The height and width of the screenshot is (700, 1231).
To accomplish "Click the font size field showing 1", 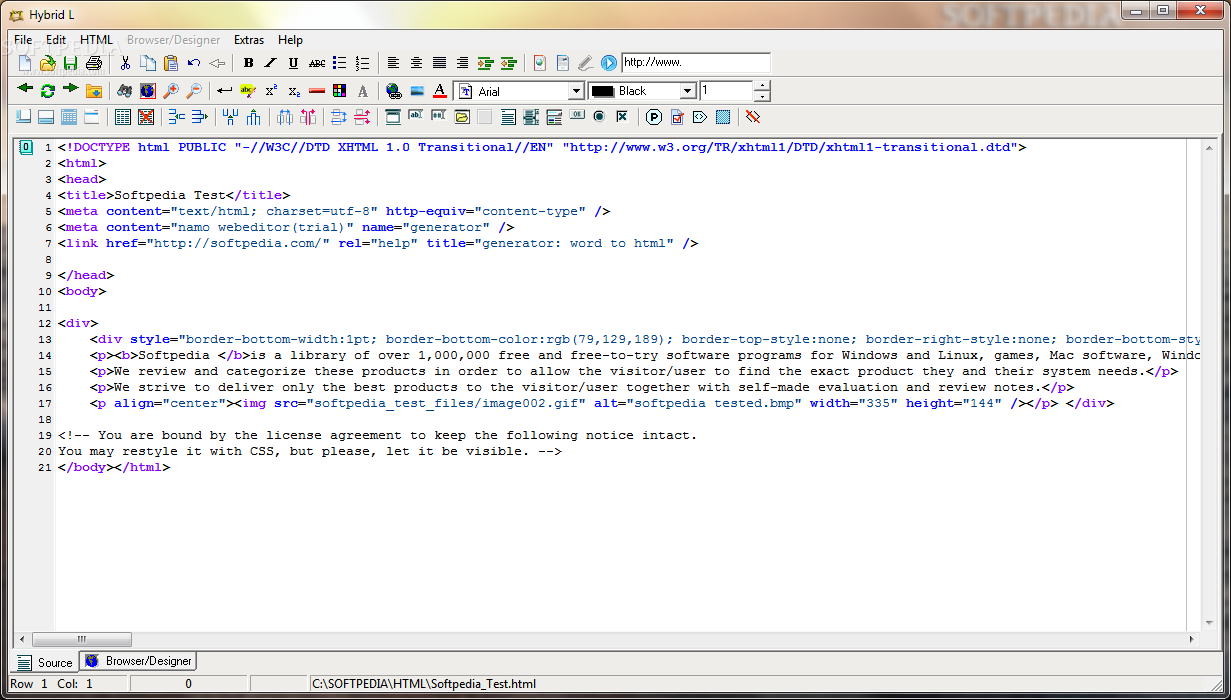I will point(726,91).
